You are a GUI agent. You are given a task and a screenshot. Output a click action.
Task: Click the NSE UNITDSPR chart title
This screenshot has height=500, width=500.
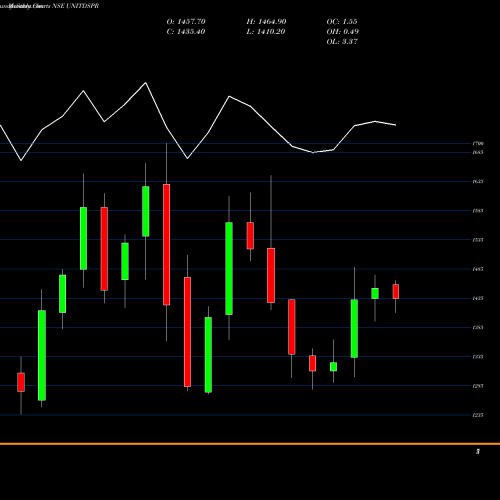tap(76, 6)
